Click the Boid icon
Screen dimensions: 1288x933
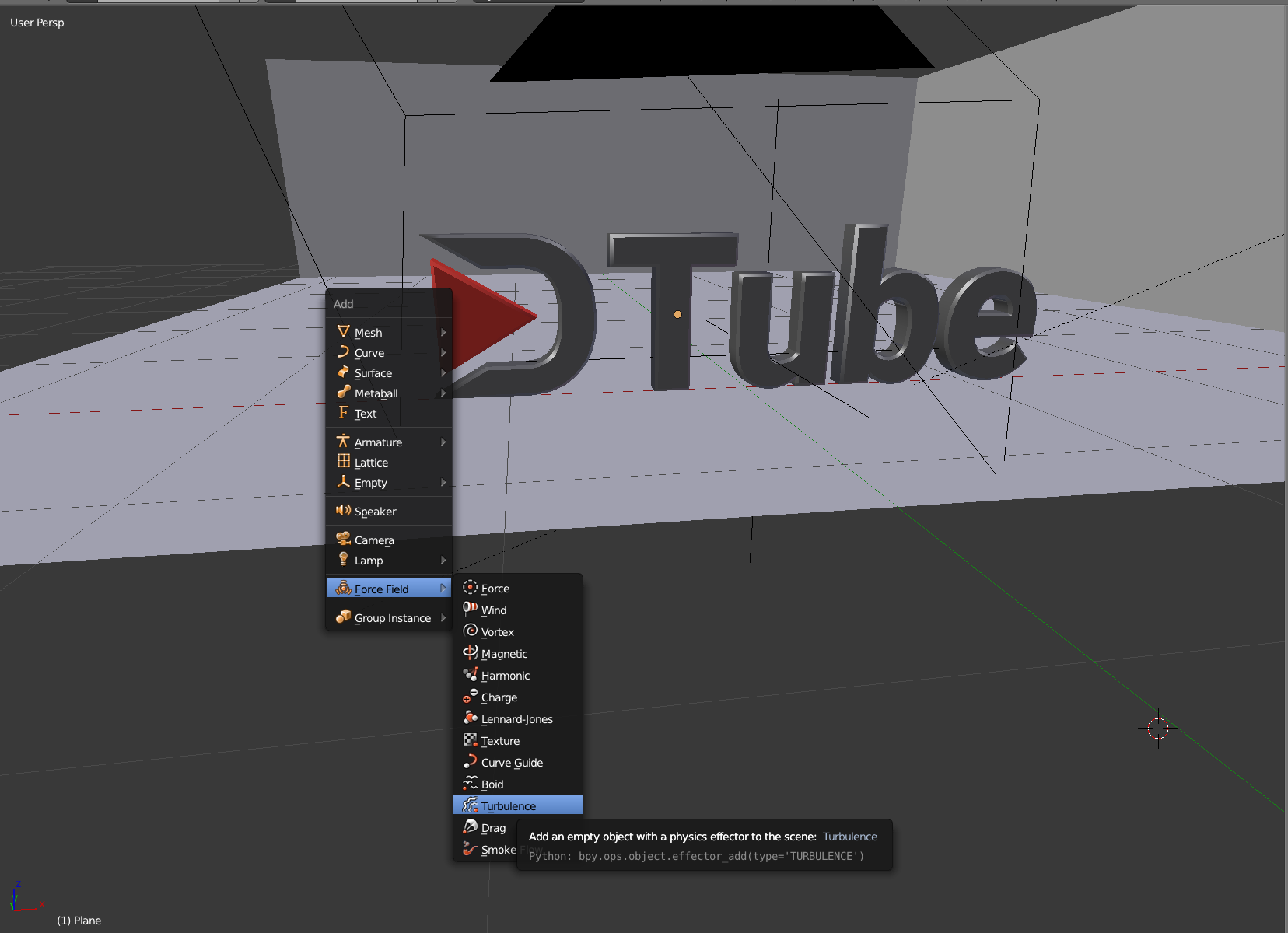click(470, 784)
